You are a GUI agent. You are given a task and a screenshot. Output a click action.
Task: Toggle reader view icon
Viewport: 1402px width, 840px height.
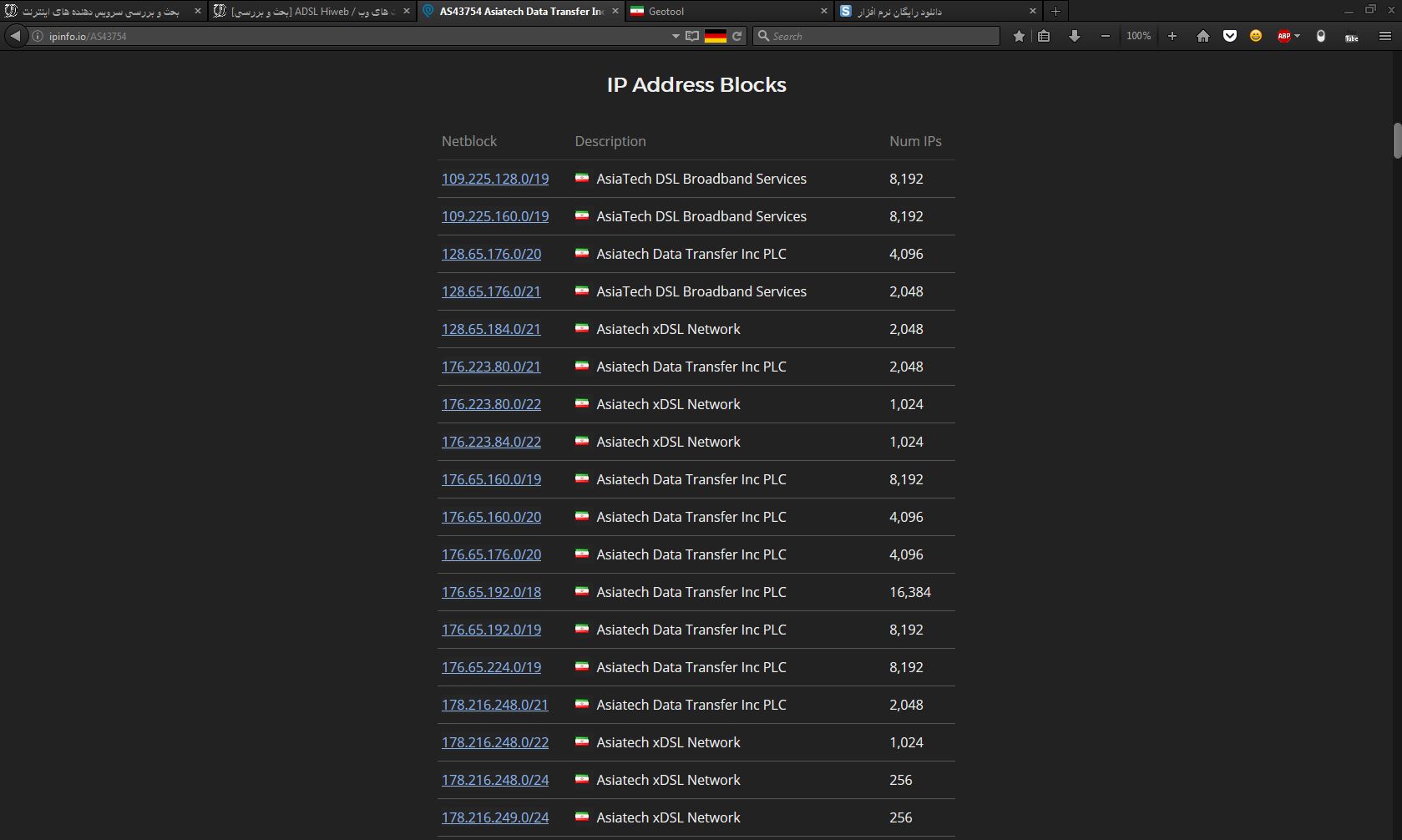692,36
